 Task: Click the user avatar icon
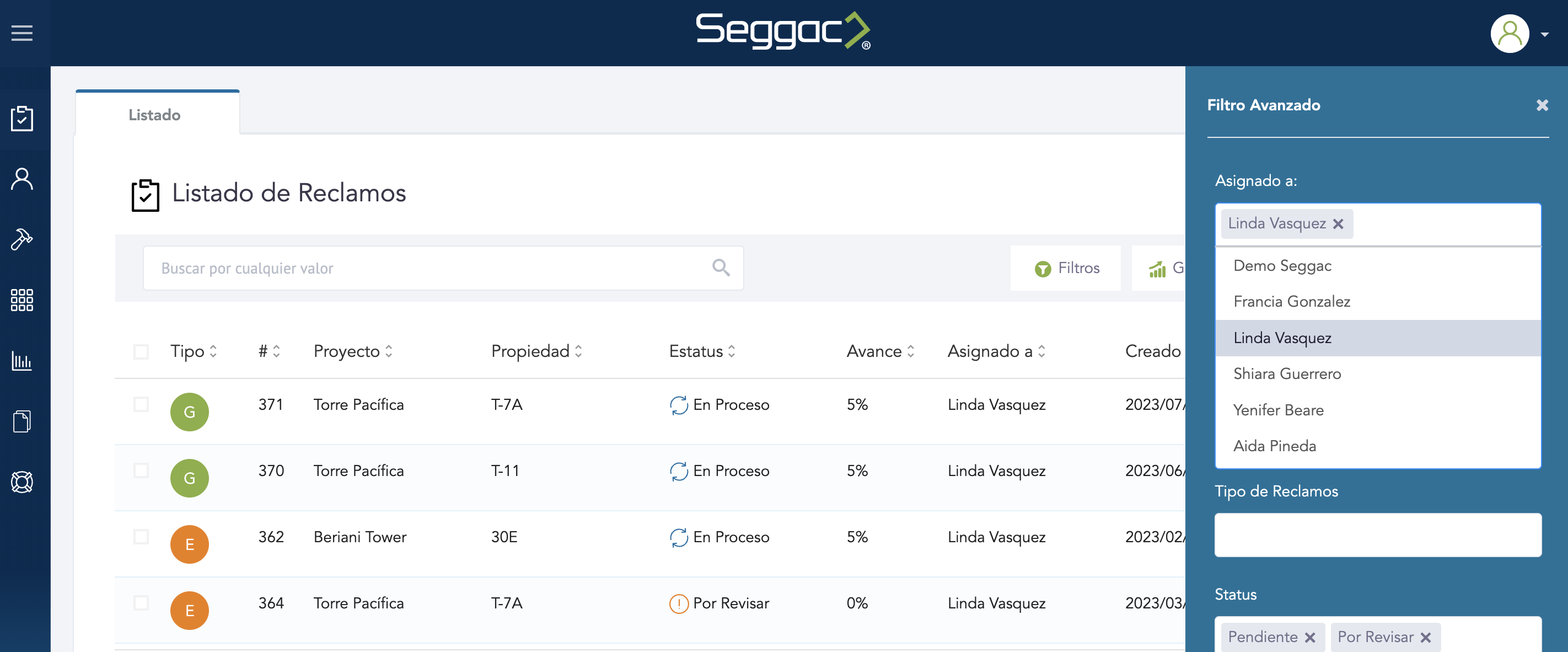1510,34
